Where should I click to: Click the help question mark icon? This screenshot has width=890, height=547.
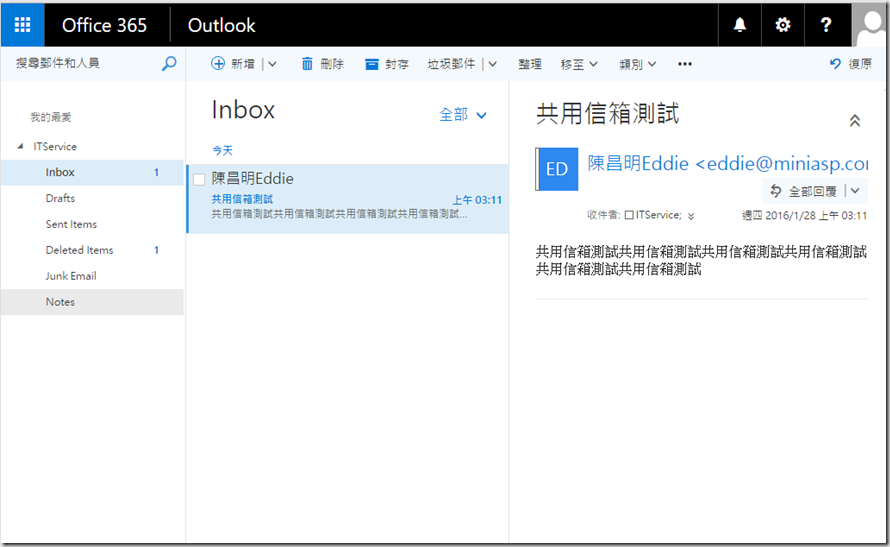tap(825, 25)
